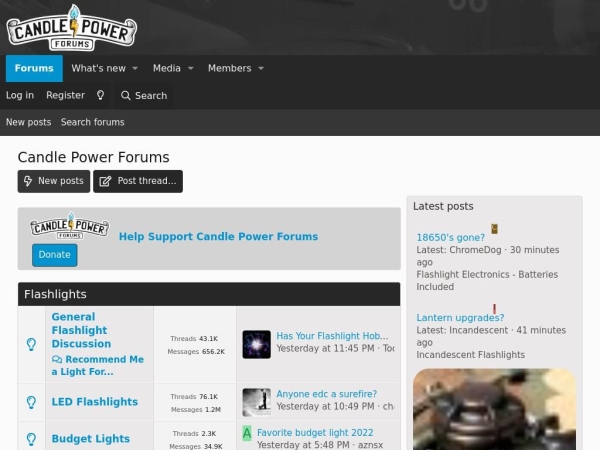Click Messages 656.2K count text
This screenshot has height=450, width=600.
point(196,351)
